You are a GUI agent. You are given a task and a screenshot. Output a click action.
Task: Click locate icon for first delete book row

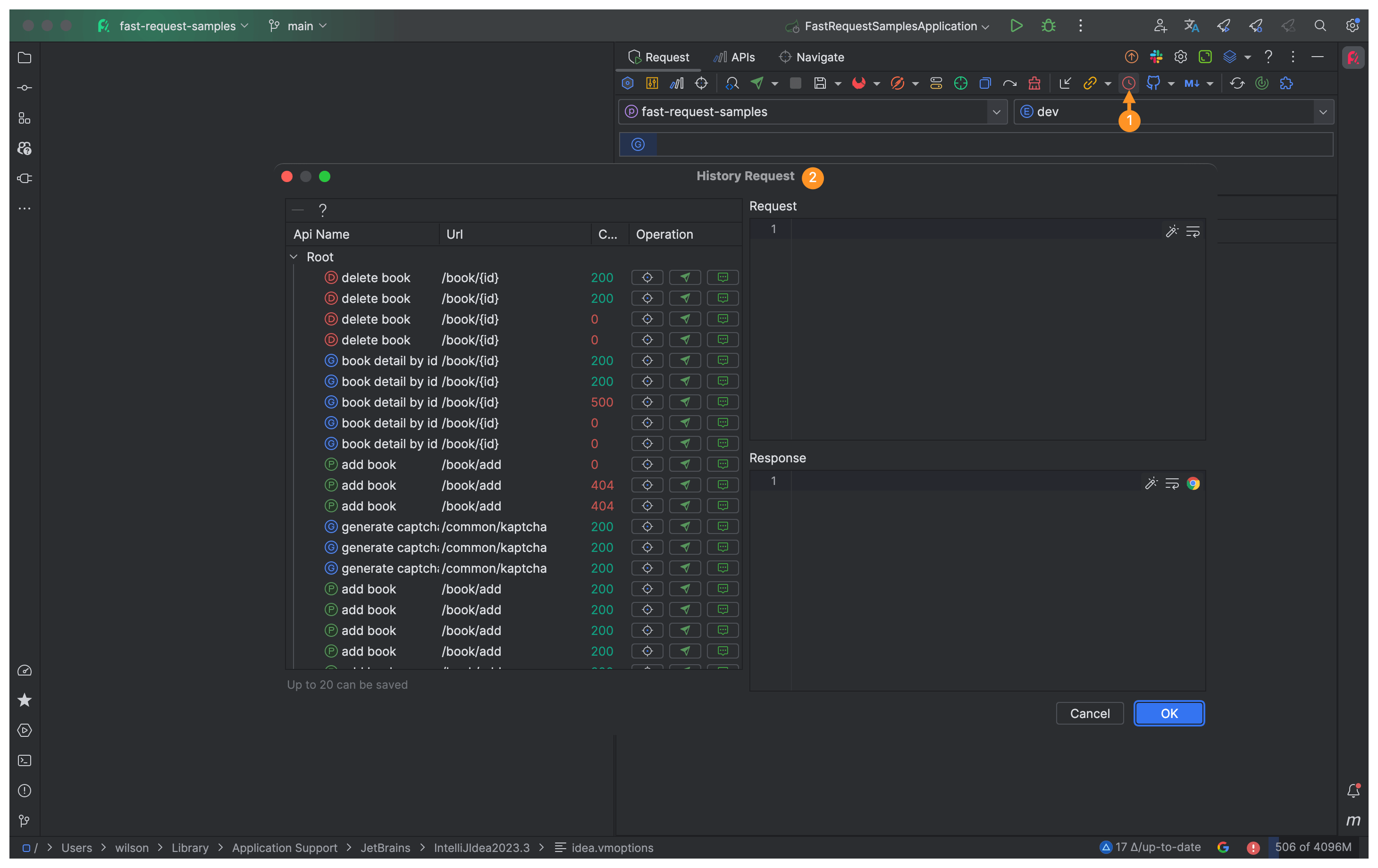pos(647,277)
